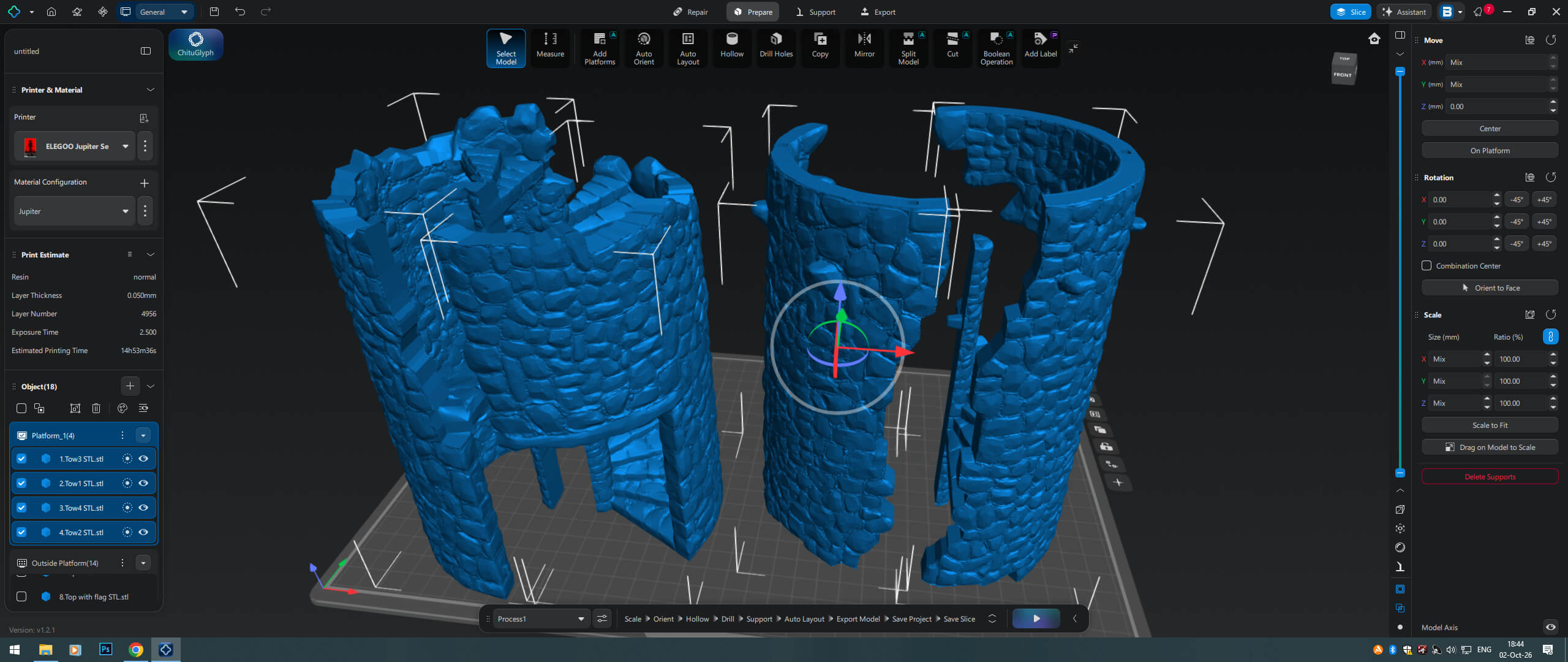Click the Copy tool

pos(820,47)
